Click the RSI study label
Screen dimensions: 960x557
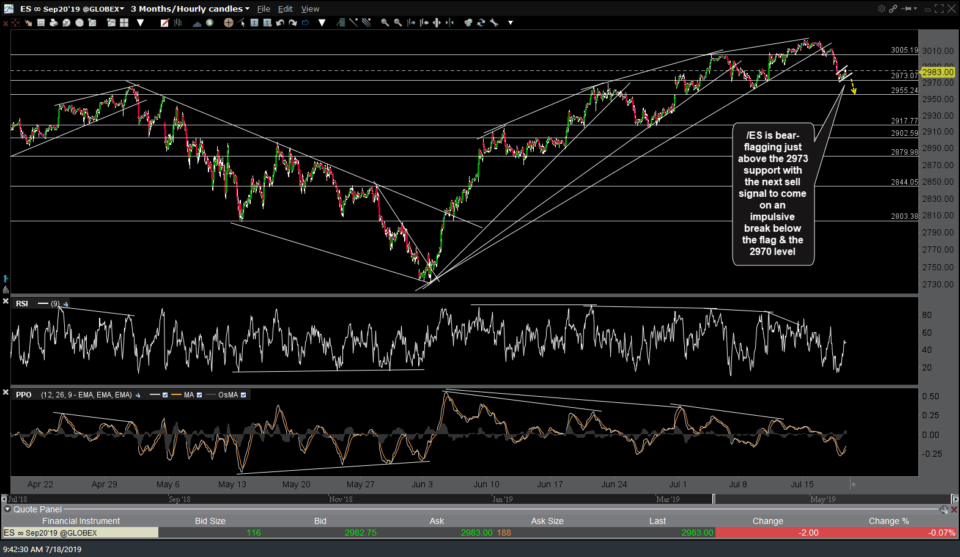(21, 304)
